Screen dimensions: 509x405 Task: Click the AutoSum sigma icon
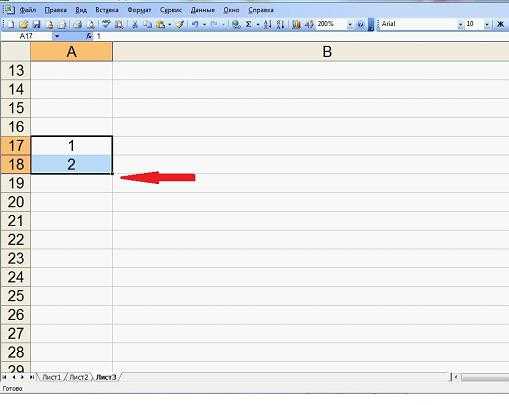[x=249, y=24]
